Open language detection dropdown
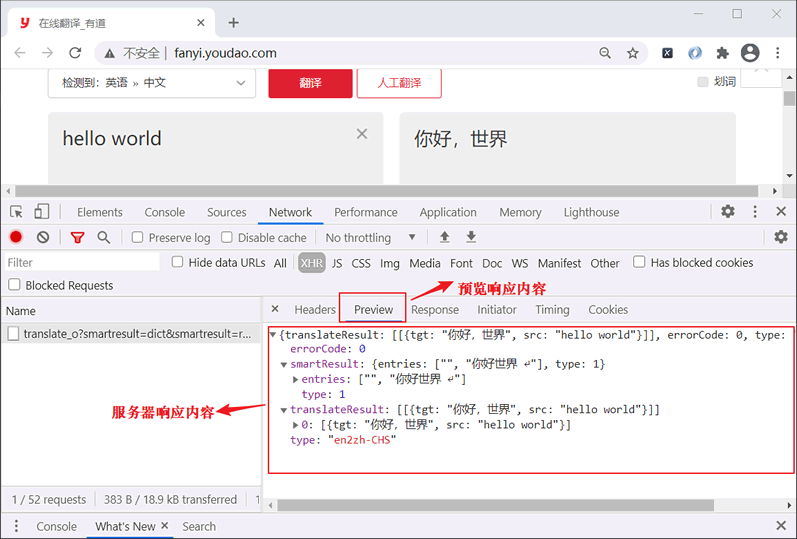The height and width of the screenshot is (539, 797). (x=152, y=83)
